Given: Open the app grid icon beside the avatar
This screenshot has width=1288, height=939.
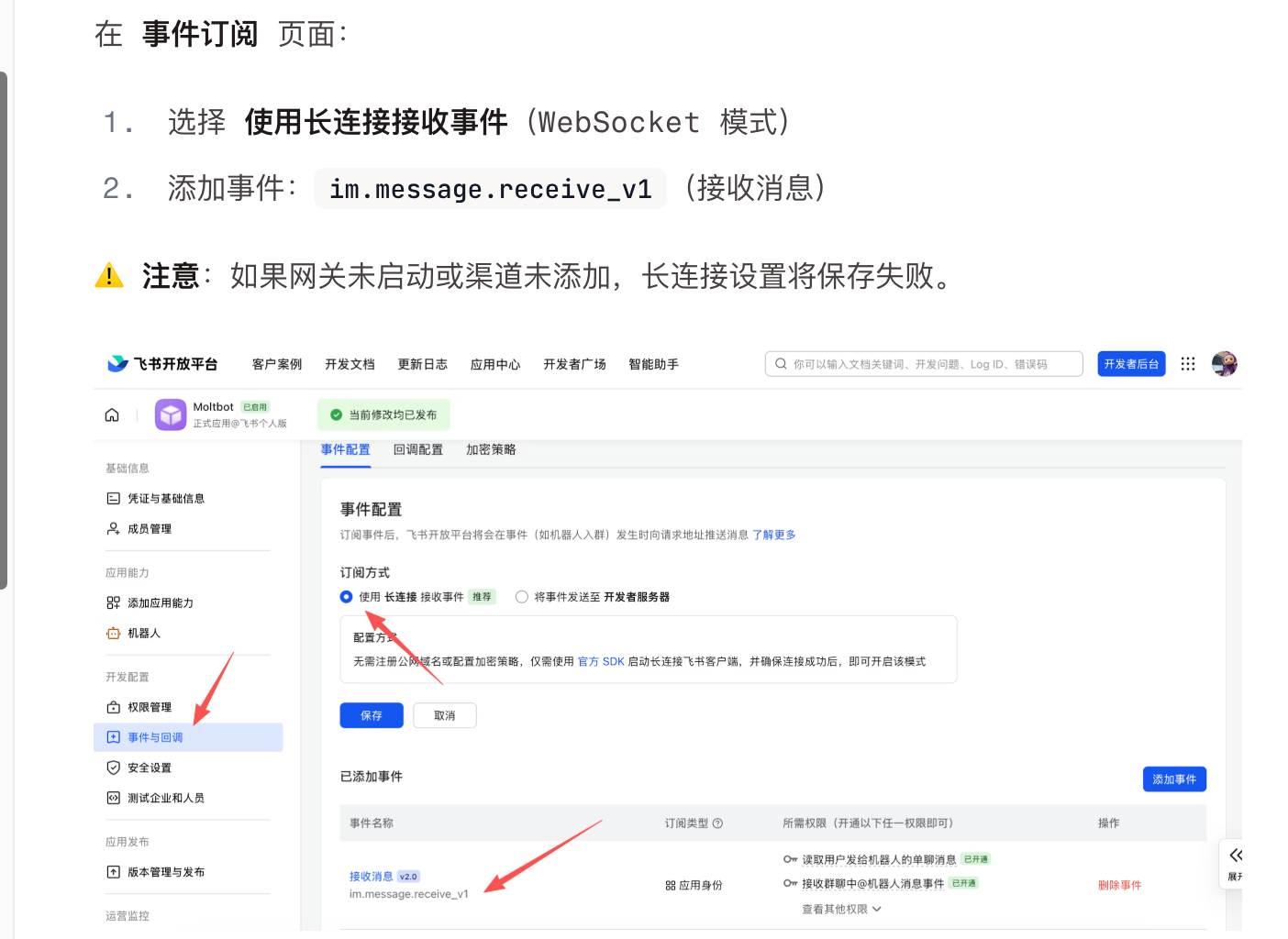Looking at the screenshot, I should pyautogui.click(x=1188, y=363).
